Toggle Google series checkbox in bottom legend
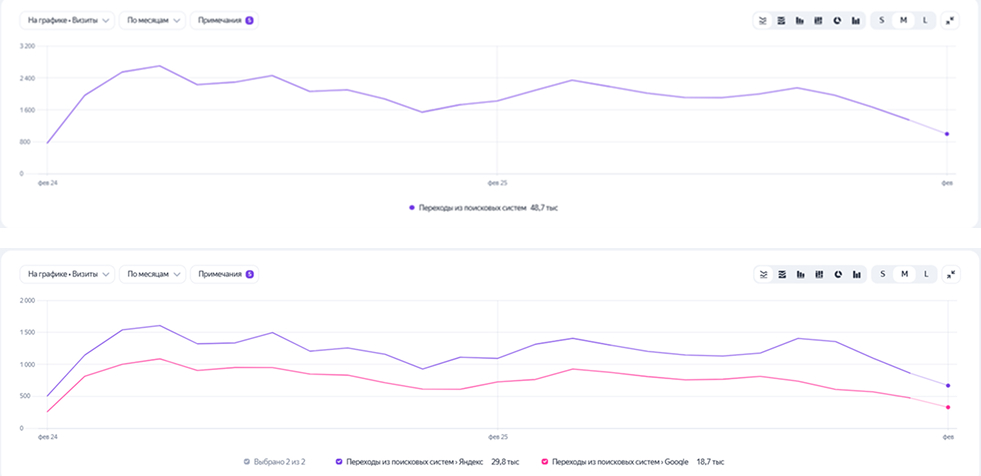Screen dimensions: 981x476 click(x=544, y=462)
